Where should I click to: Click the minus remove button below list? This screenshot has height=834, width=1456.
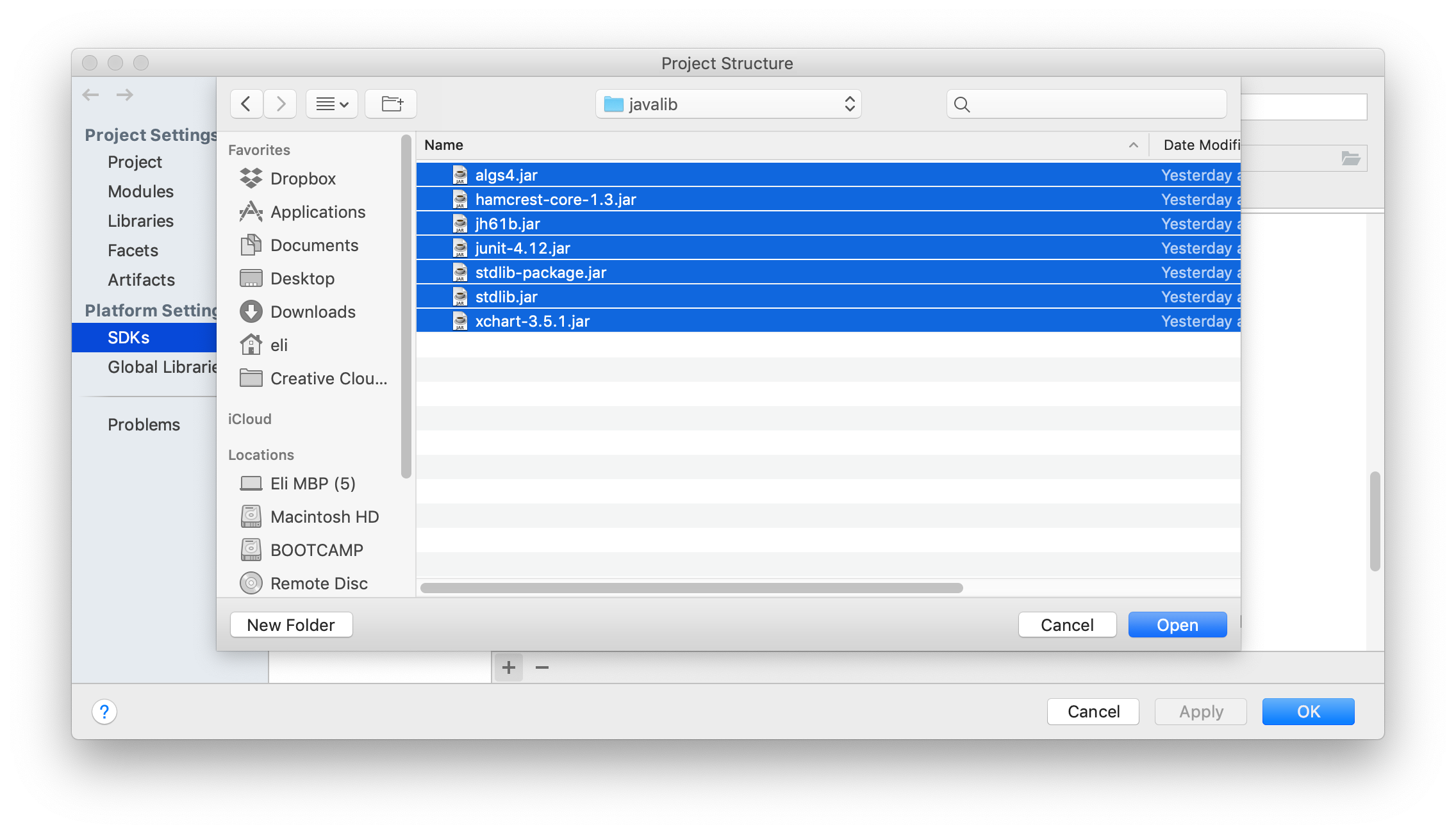pyautogui.click(x=542, y=667)
